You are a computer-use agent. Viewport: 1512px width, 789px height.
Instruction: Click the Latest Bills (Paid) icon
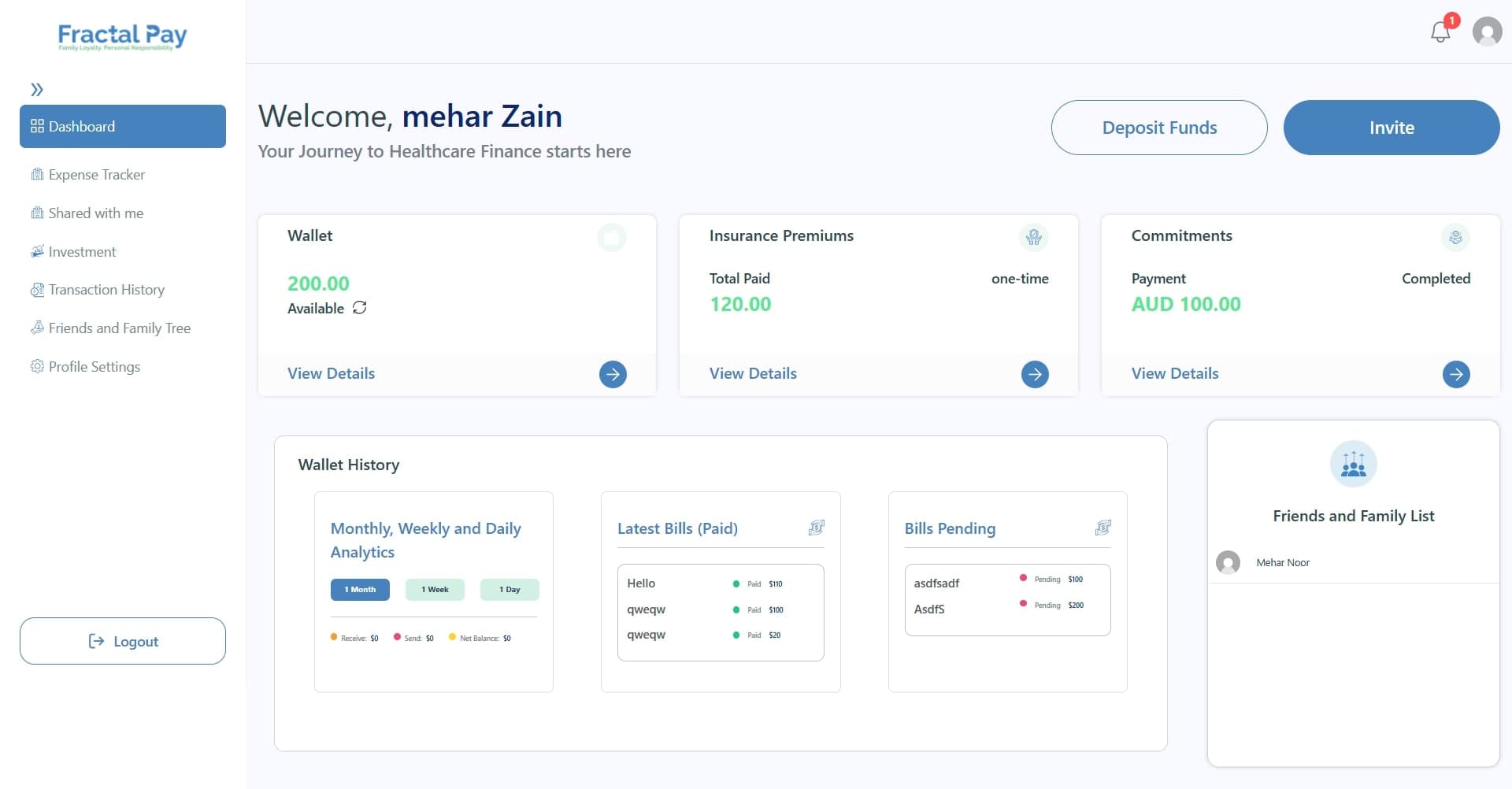pos(817,528)
